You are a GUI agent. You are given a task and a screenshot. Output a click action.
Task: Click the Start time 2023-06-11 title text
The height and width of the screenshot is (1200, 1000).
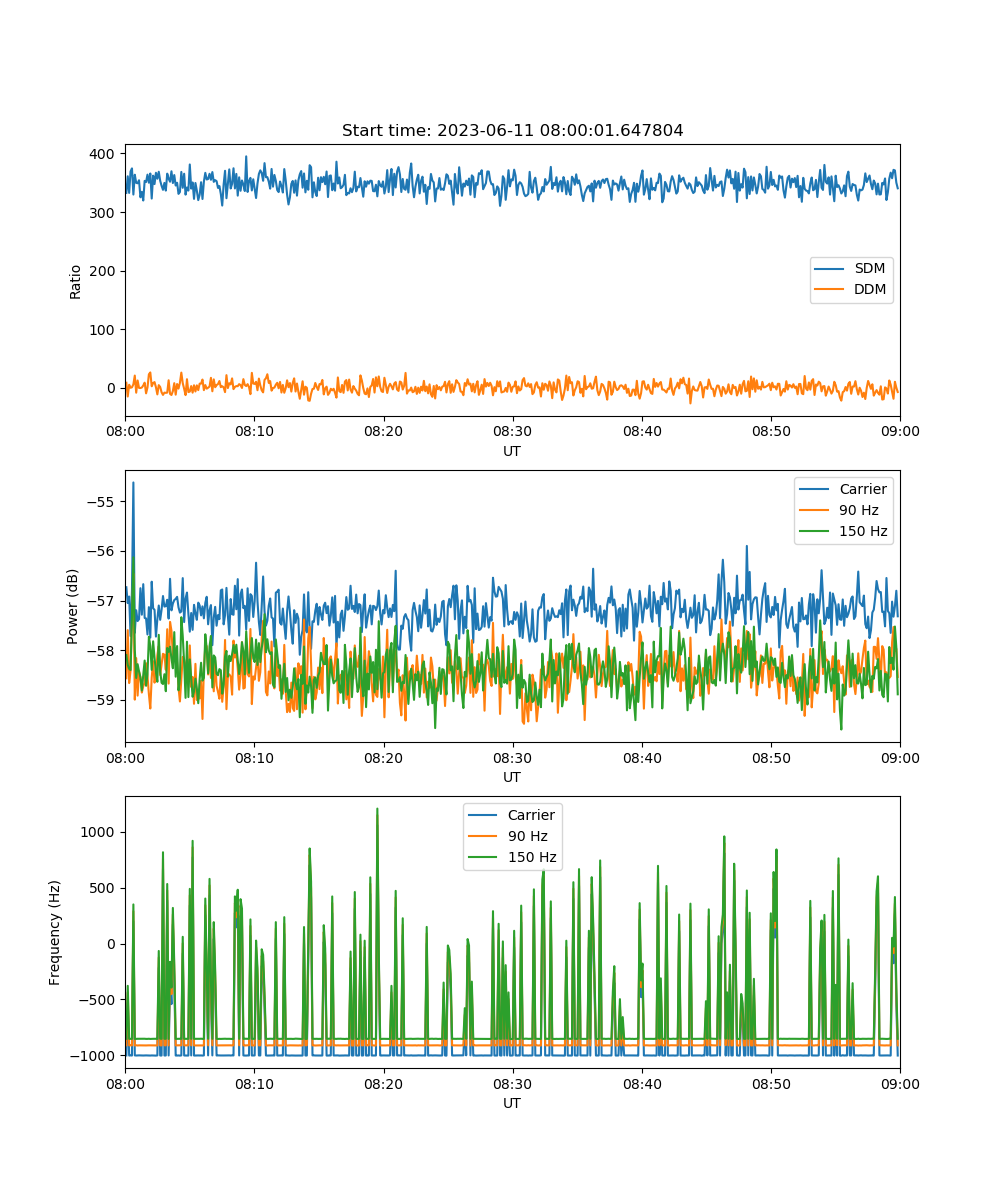(x=512, y=131)
